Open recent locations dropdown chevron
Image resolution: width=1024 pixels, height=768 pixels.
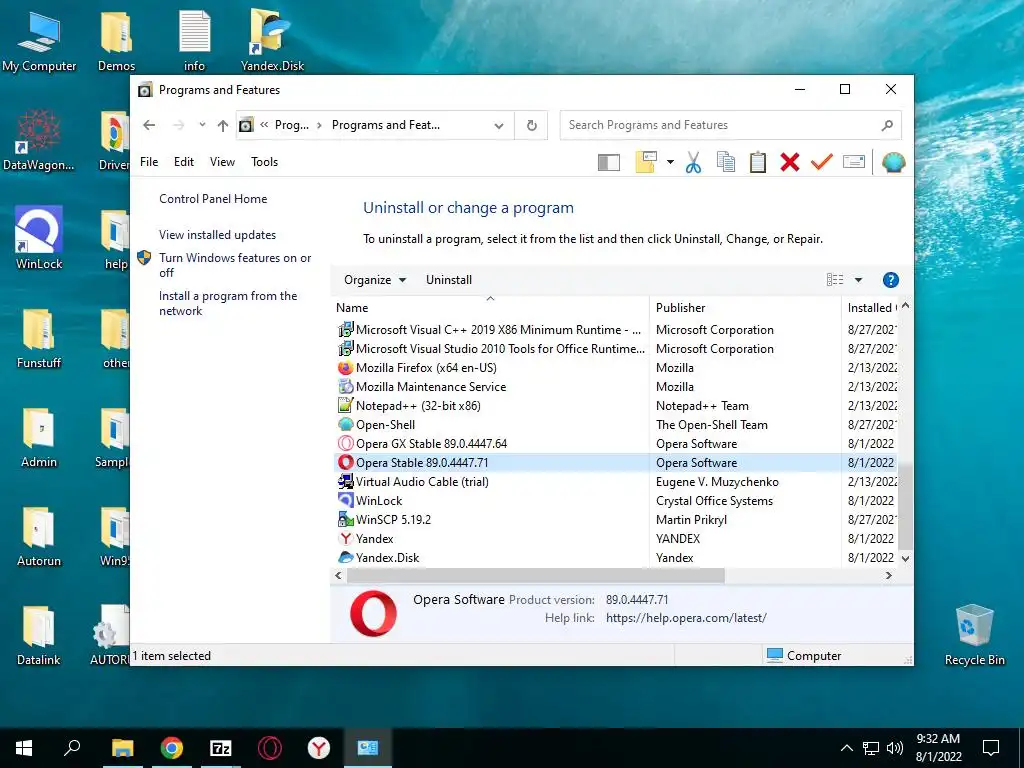(202, 125)
